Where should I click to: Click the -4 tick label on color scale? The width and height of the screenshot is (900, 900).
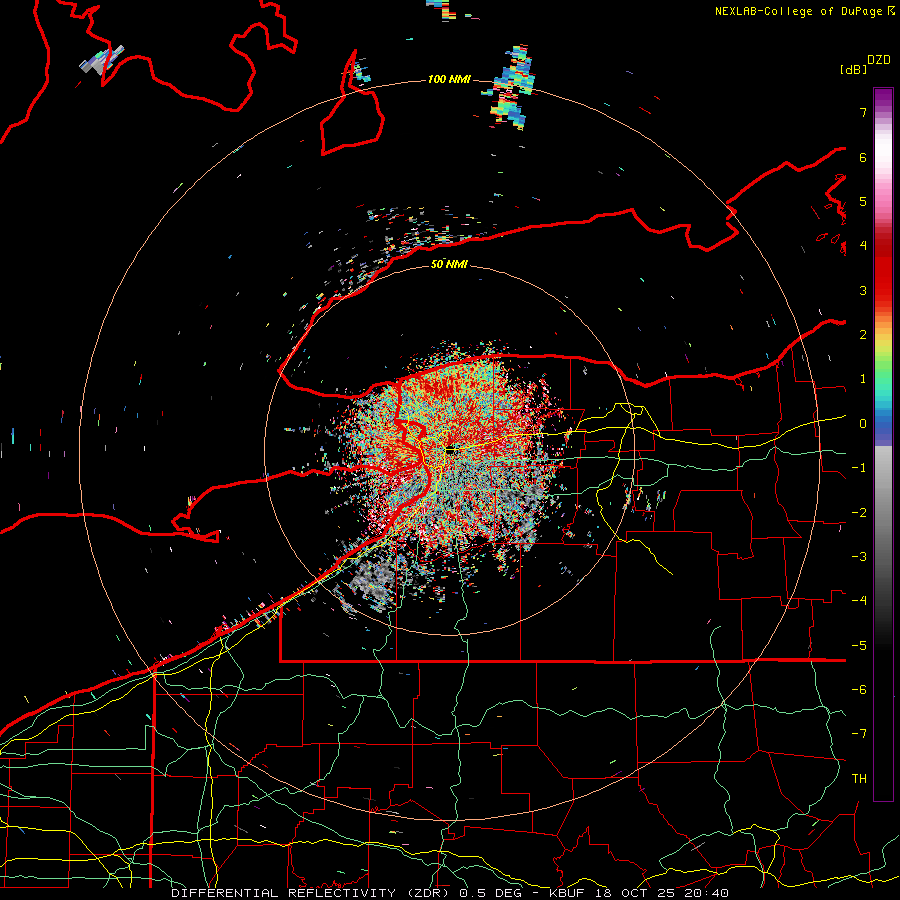point(859,601)
